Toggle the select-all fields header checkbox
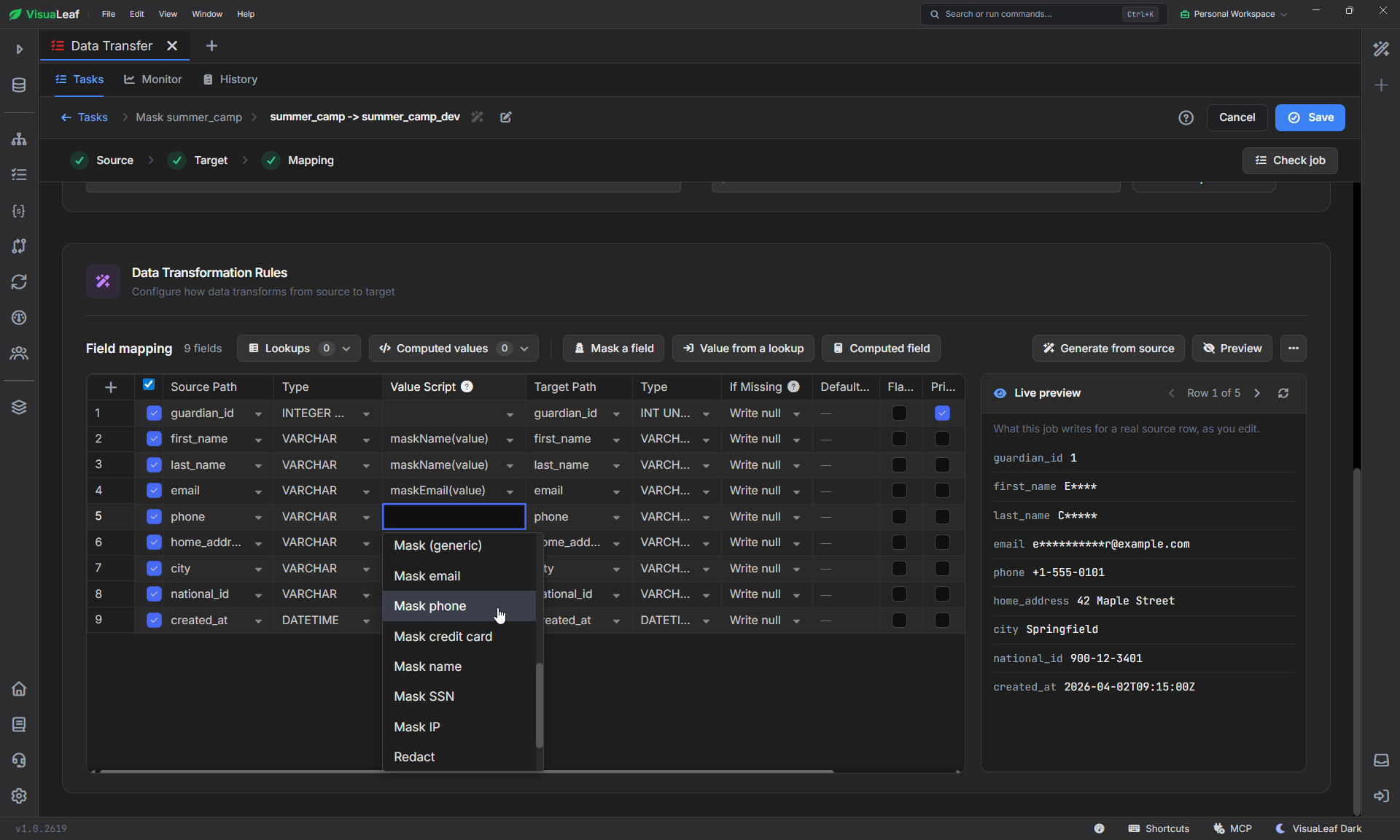The image size is (1400, 840). pyautogui.click(x=149, y=384)
